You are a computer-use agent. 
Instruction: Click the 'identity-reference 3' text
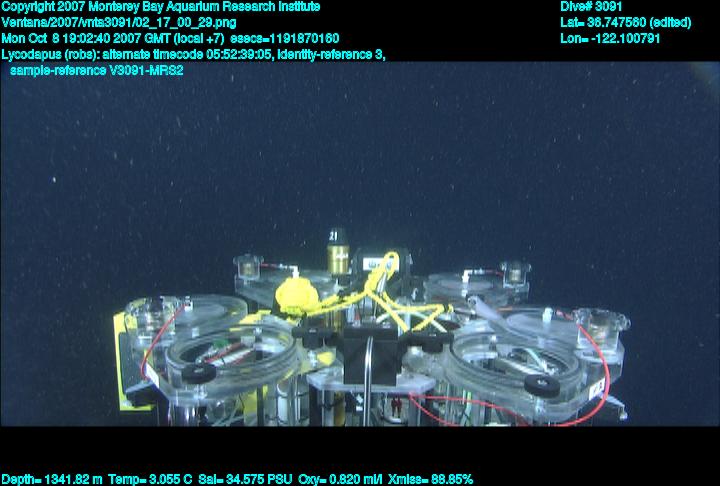point(332,54)
